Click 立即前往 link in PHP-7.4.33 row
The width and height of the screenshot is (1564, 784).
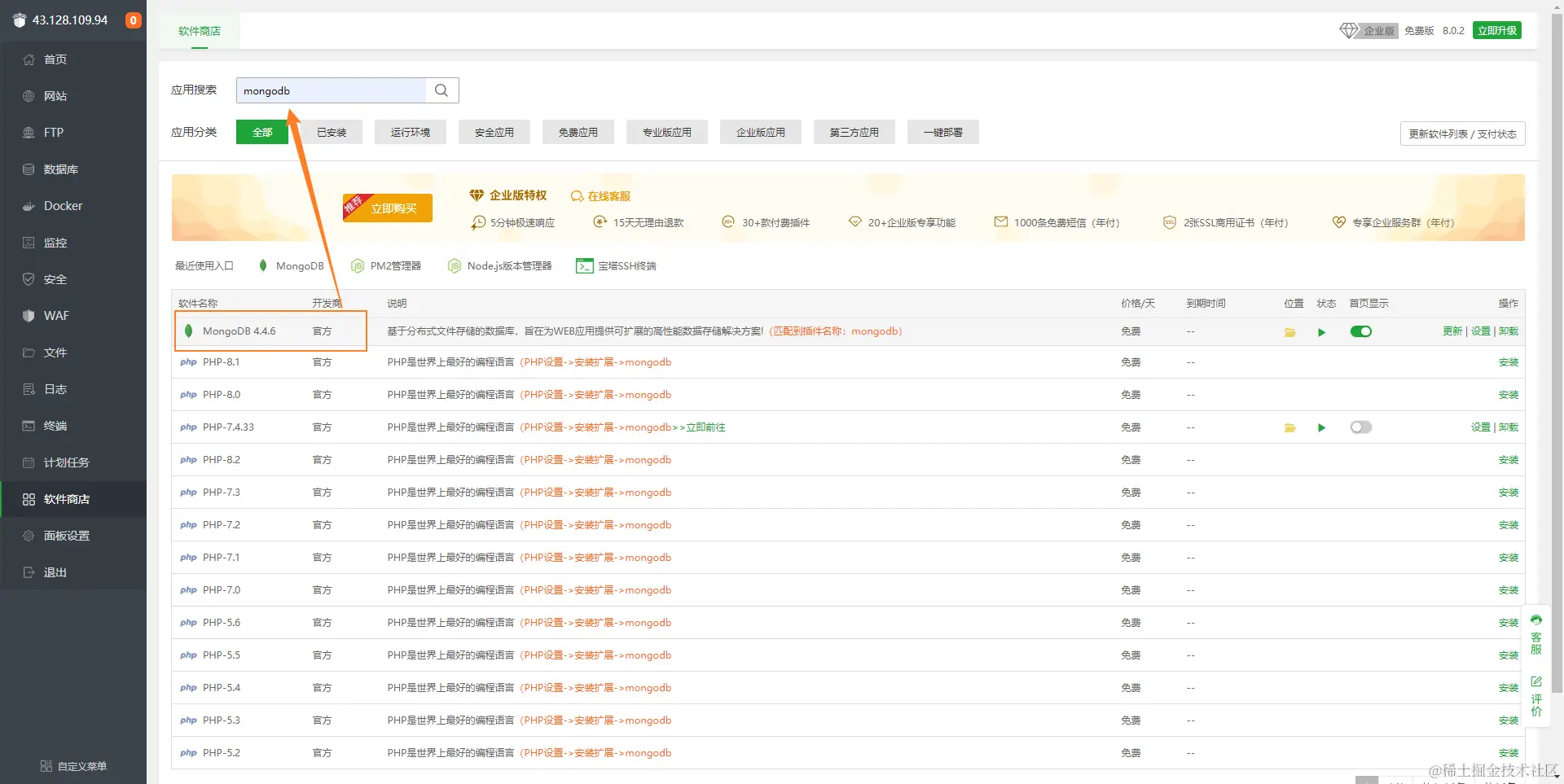(x=706, y=427)
